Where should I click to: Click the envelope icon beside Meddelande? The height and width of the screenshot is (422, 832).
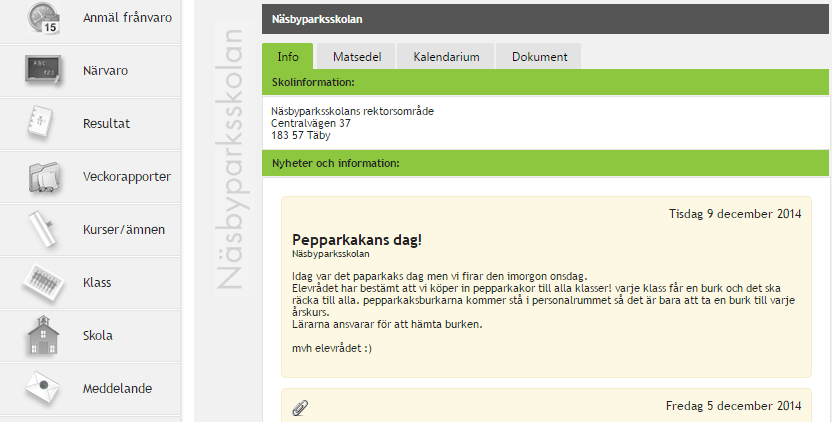[x=42, y=388]
